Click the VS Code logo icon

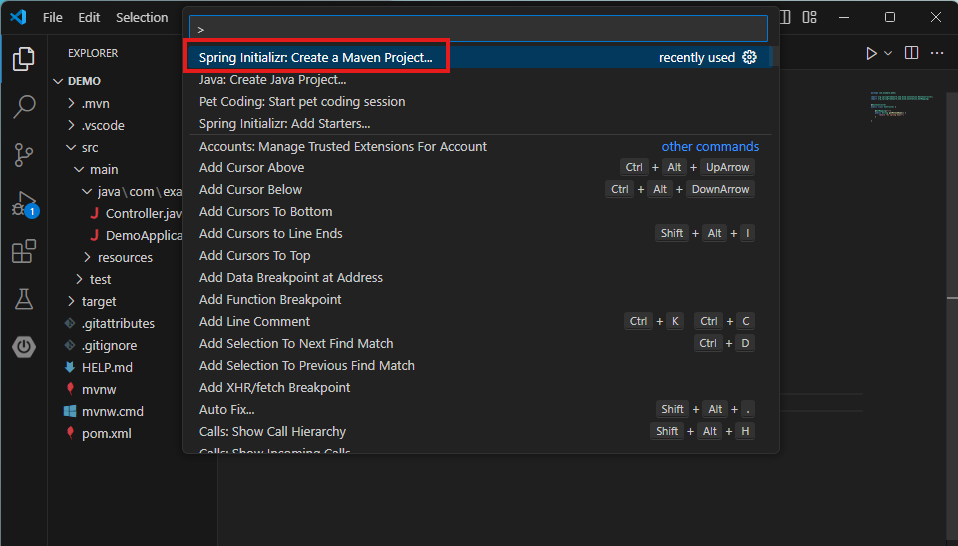point(18,17)
